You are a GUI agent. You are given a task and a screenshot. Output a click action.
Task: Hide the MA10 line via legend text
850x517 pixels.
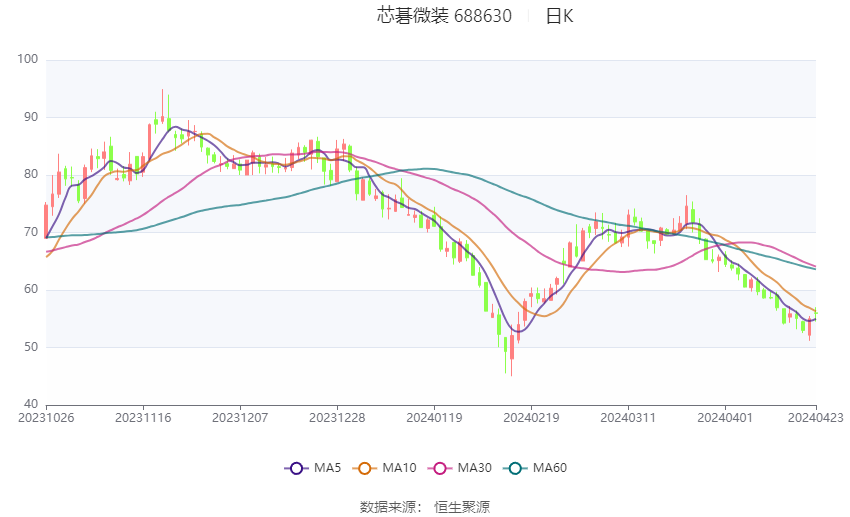[x=399, y=468]
